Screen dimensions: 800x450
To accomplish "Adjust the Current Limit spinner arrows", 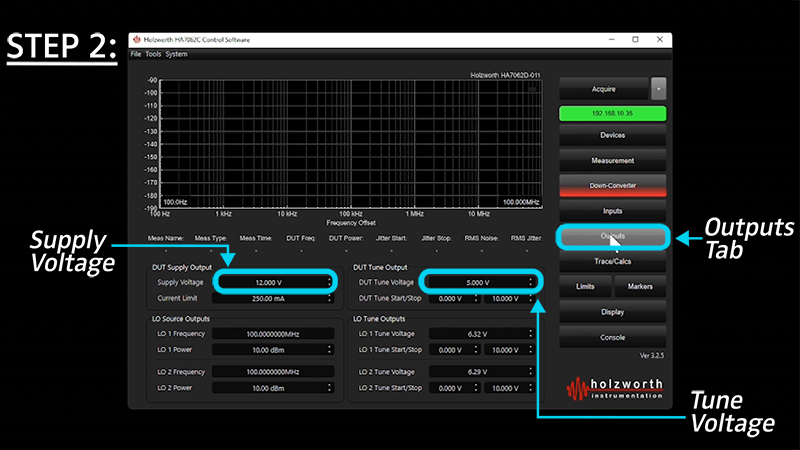I will click(329, 298).
